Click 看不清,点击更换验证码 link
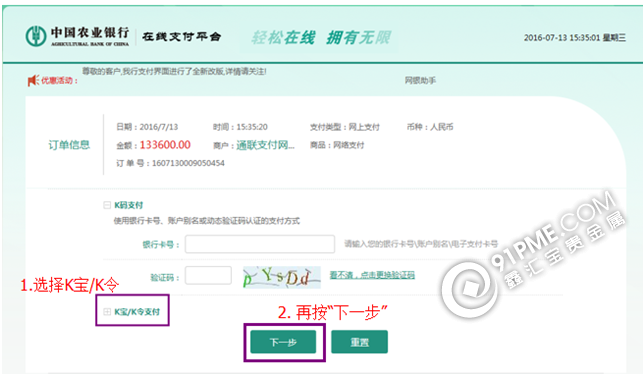This screenshot has height=374, width=643. point(372,275)
